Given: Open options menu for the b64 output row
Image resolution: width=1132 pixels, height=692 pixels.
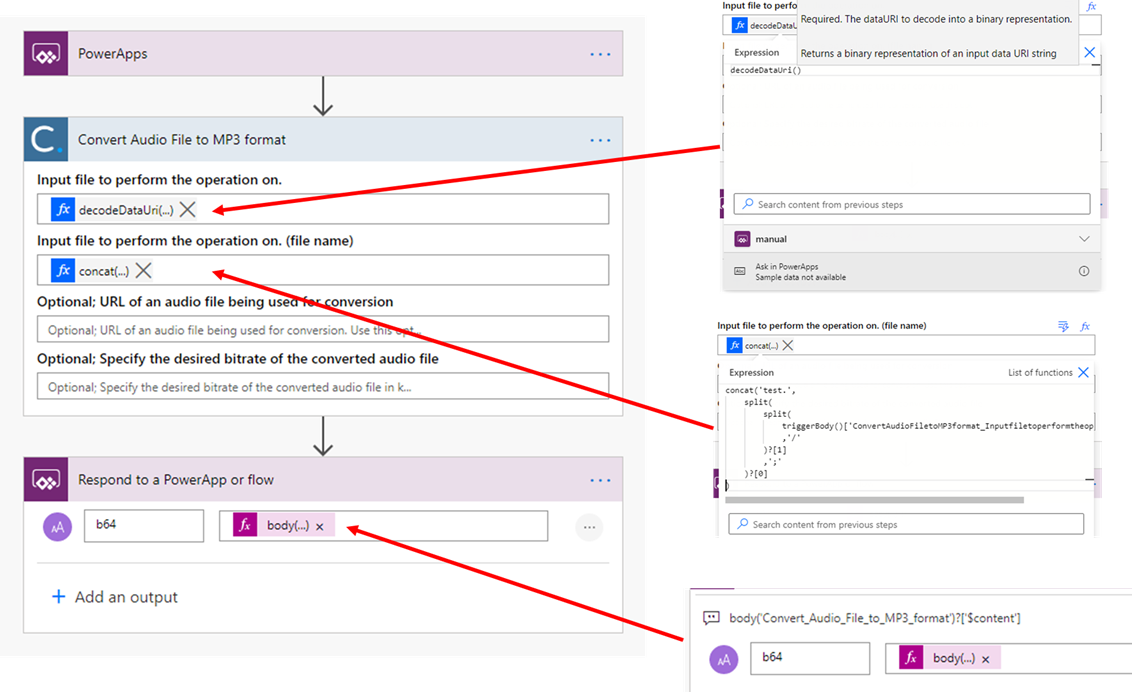Looking at the screenshot, I should coord(589,527).
